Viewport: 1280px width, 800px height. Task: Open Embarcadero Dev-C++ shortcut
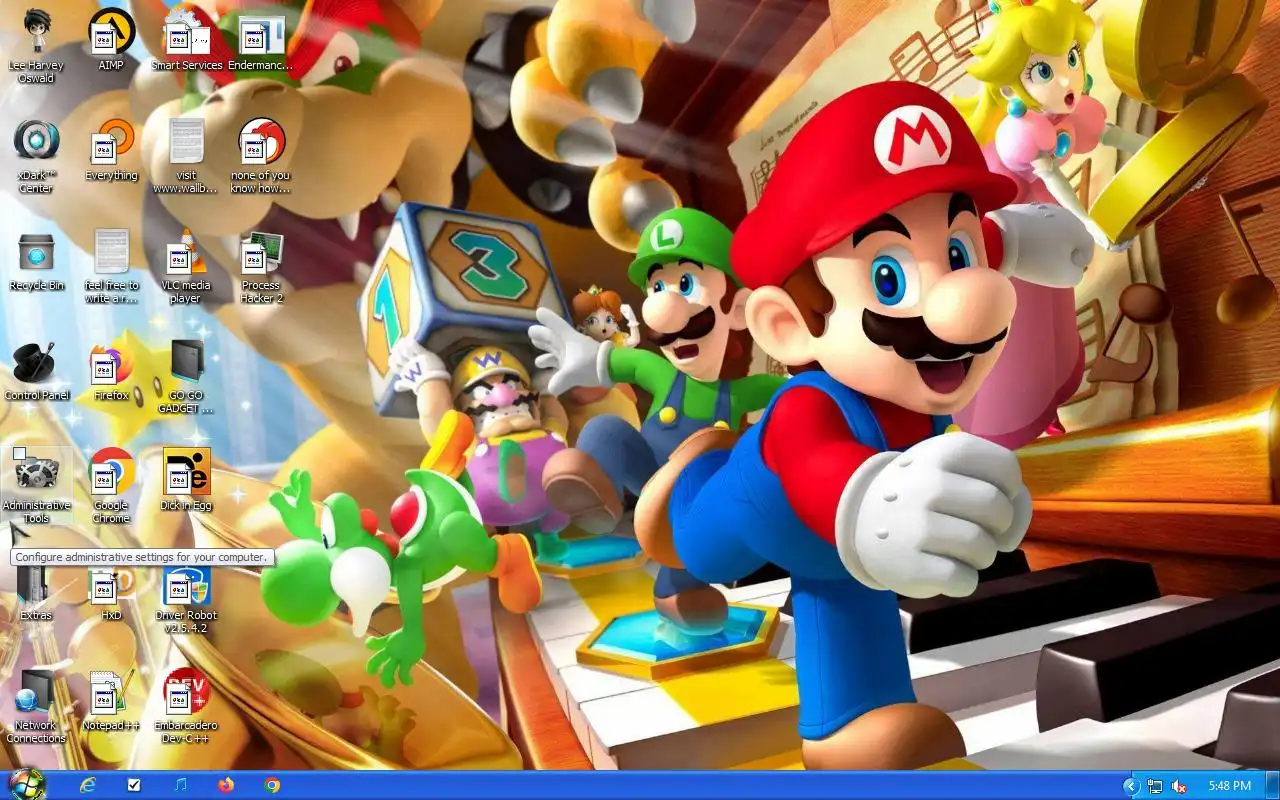[186, 705]
